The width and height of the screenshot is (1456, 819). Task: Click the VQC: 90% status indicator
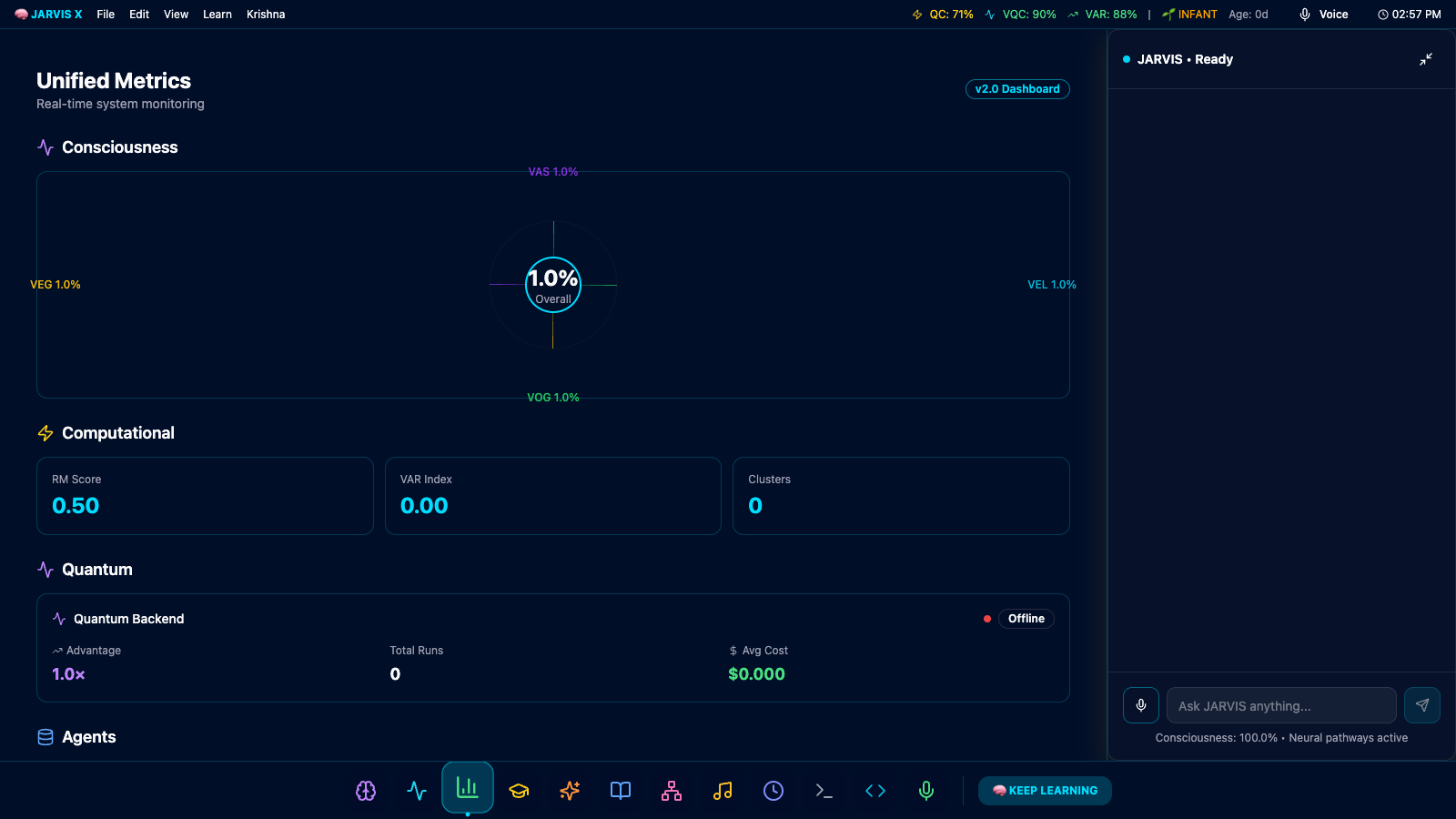(1020, 15)
